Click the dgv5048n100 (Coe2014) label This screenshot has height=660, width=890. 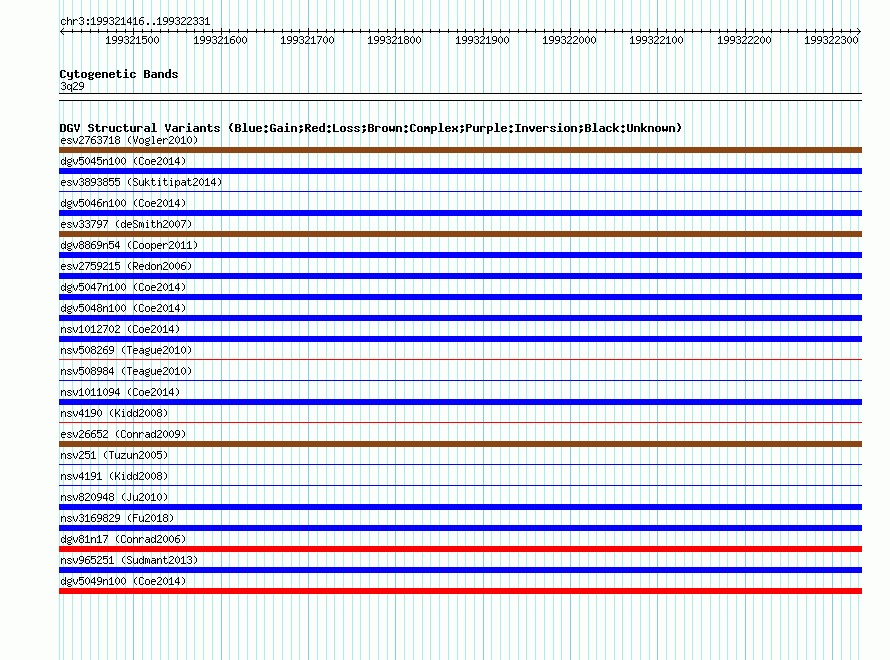[x=123, y=308]
